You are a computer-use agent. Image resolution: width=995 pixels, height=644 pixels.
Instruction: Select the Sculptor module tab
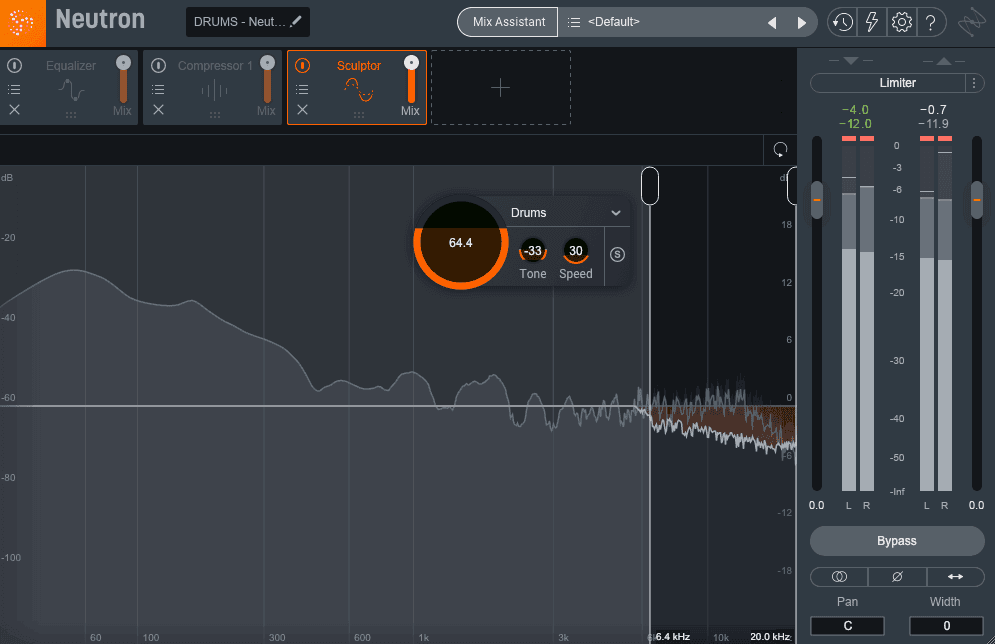click(359, 65)
